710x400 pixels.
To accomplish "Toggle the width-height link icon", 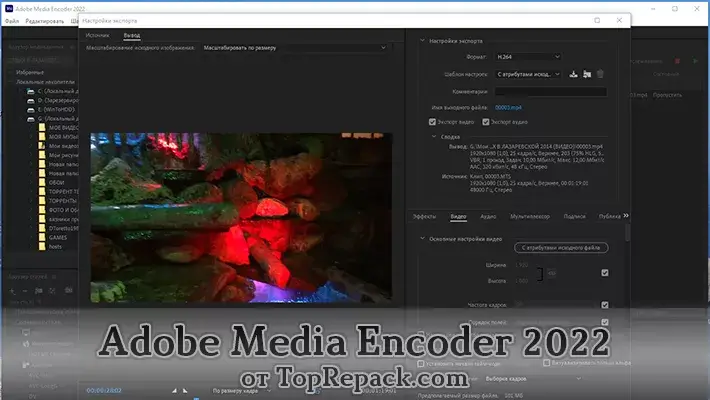I will 552,273.
